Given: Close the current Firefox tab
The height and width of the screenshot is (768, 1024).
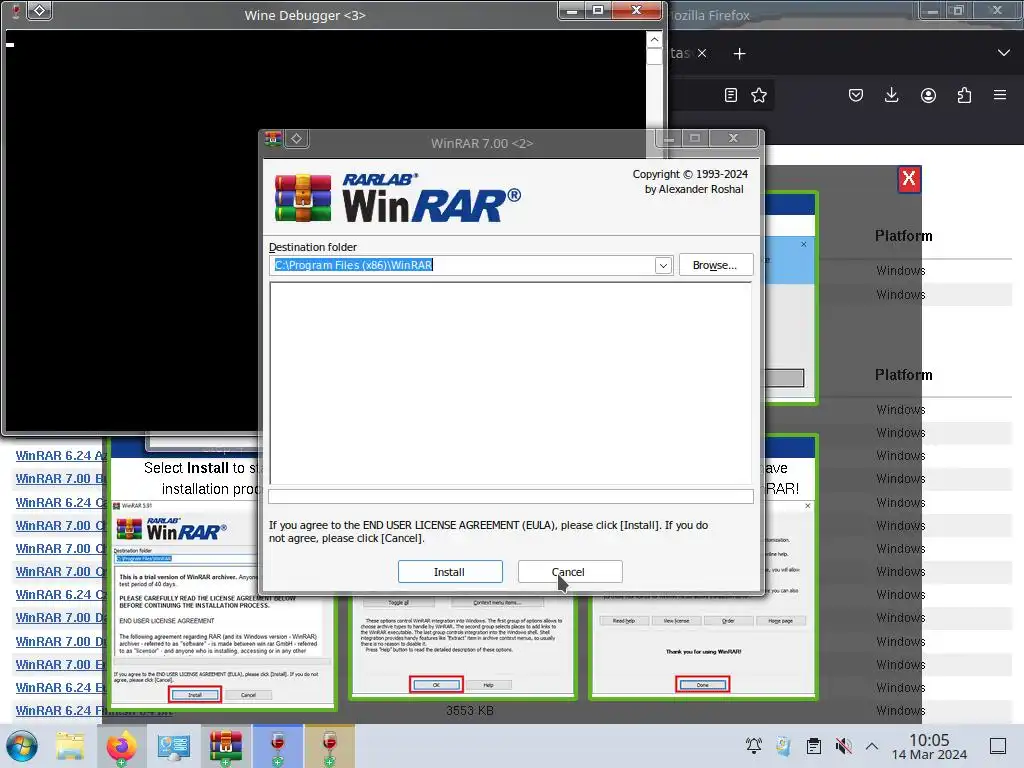Looking at the screenshot, I should click(702, 54).
